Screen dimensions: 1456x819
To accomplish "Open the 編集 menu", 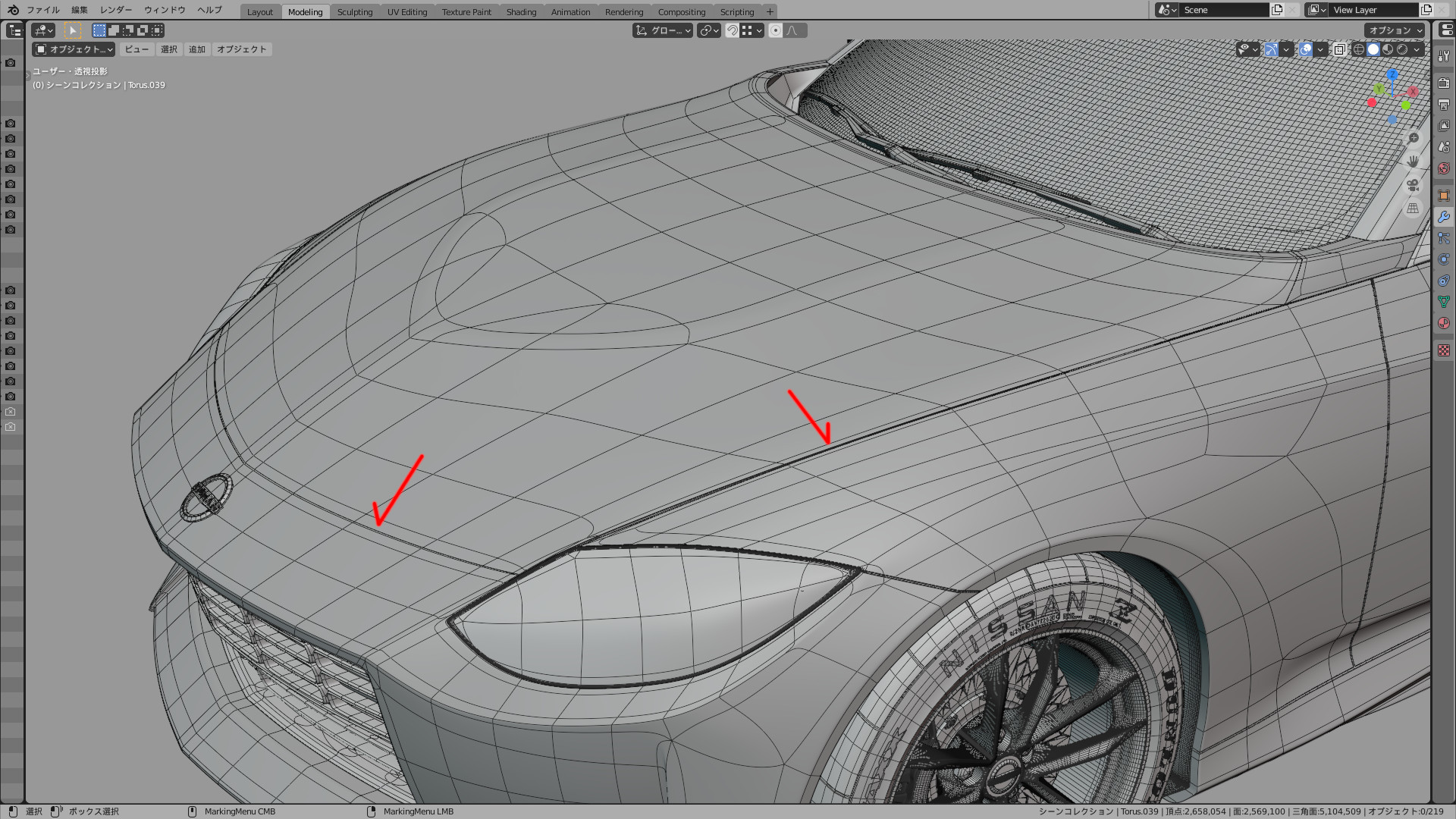I will (x=80, y=10).
